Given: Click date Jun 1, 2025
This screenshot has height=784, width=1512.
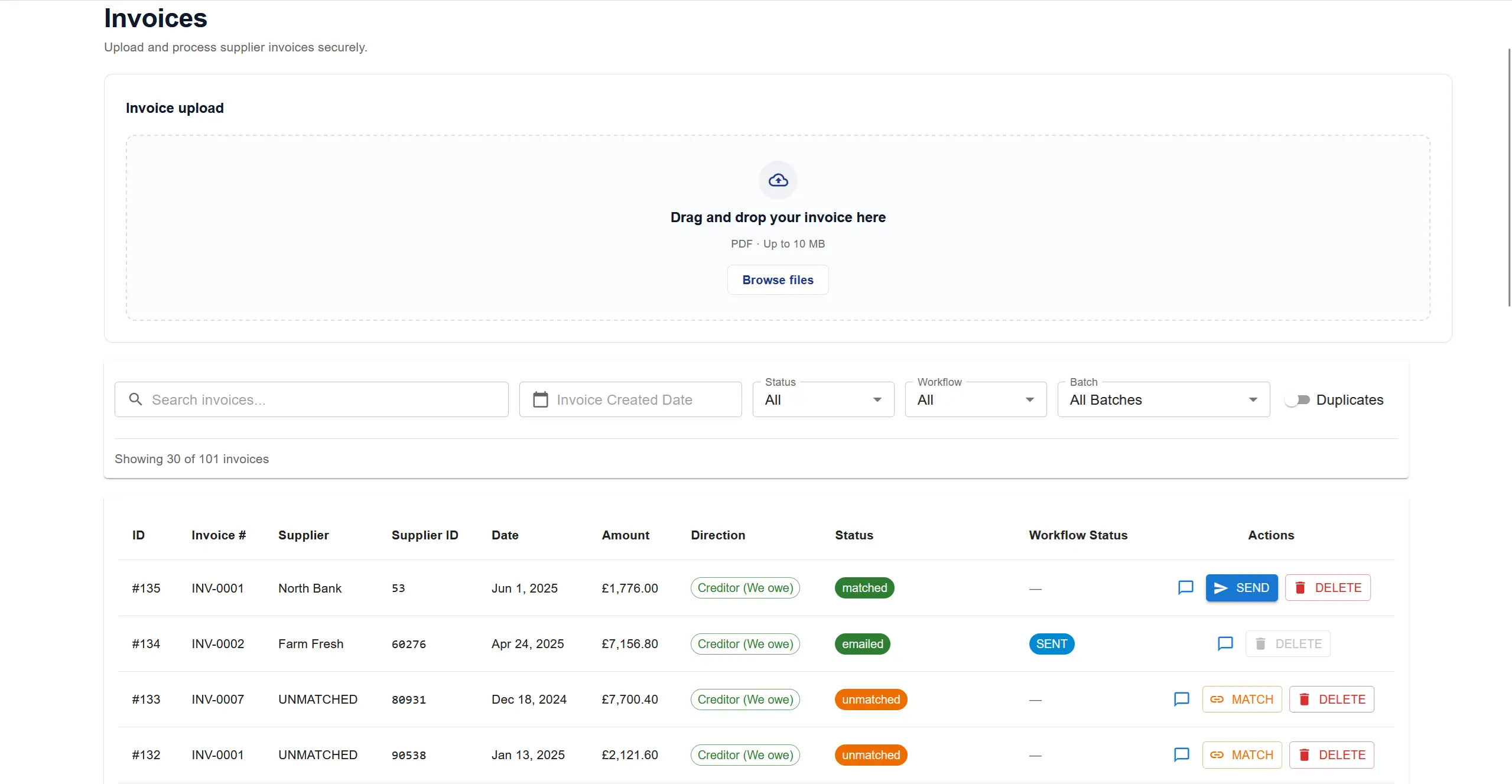Looking at the screenshot, I should point(525,588).
